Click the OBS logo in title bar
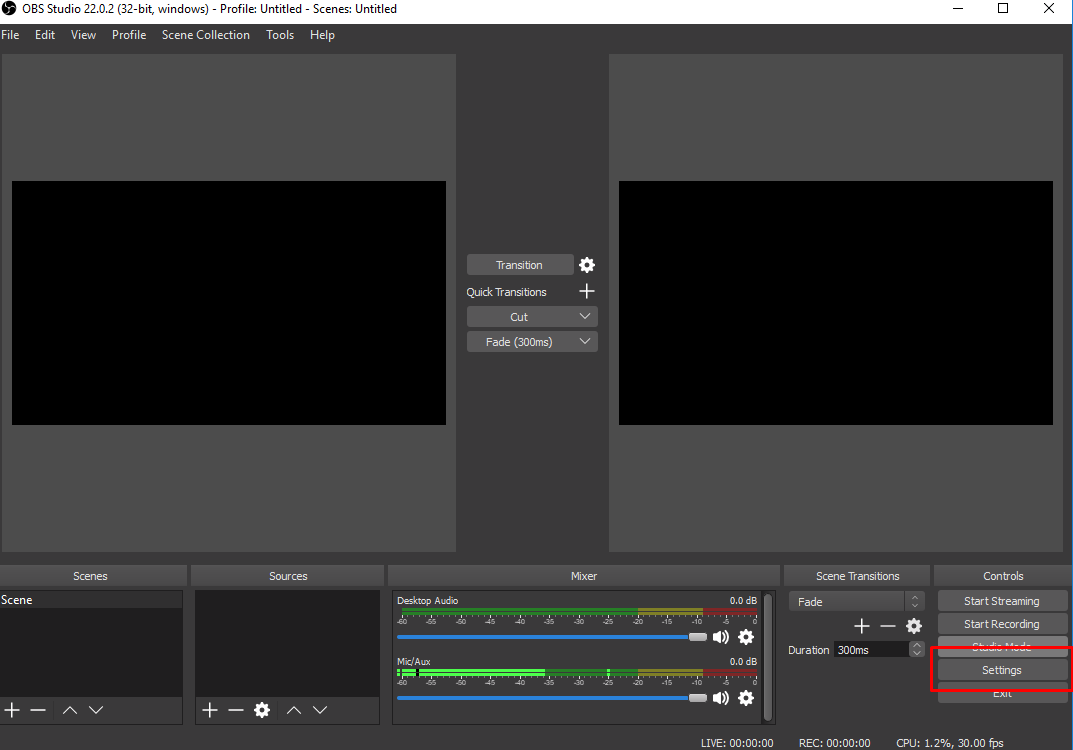This screenshot has height=750, width=1073. coord(9,9)
